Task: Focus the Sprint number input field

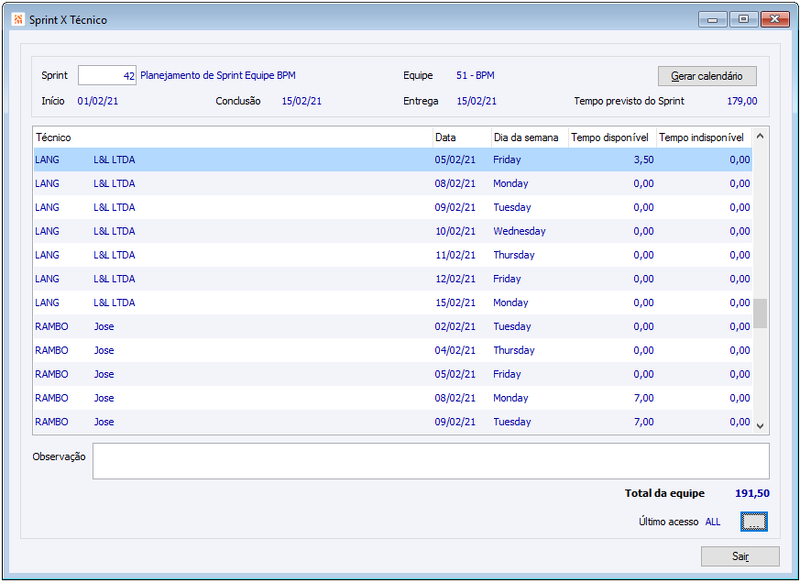Action: pyautogui.click(x=107, y=75)
